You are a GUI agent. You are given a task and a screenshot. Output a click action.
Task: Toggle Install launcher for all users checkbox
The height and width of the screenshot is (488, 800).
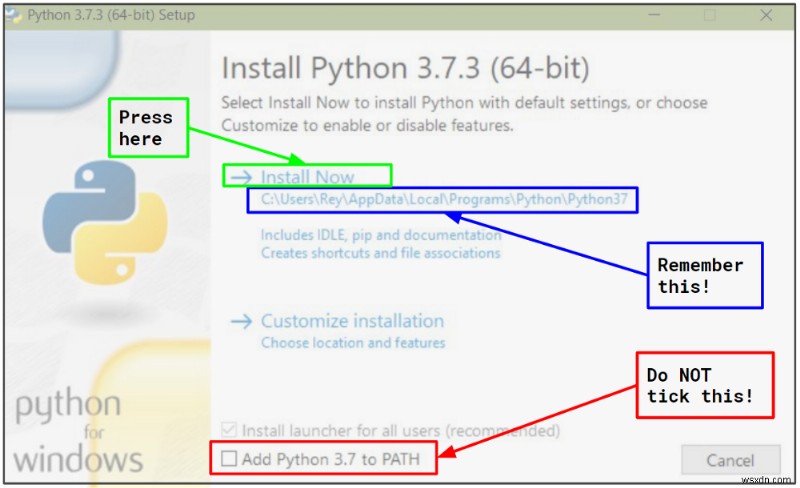[229, 430]
